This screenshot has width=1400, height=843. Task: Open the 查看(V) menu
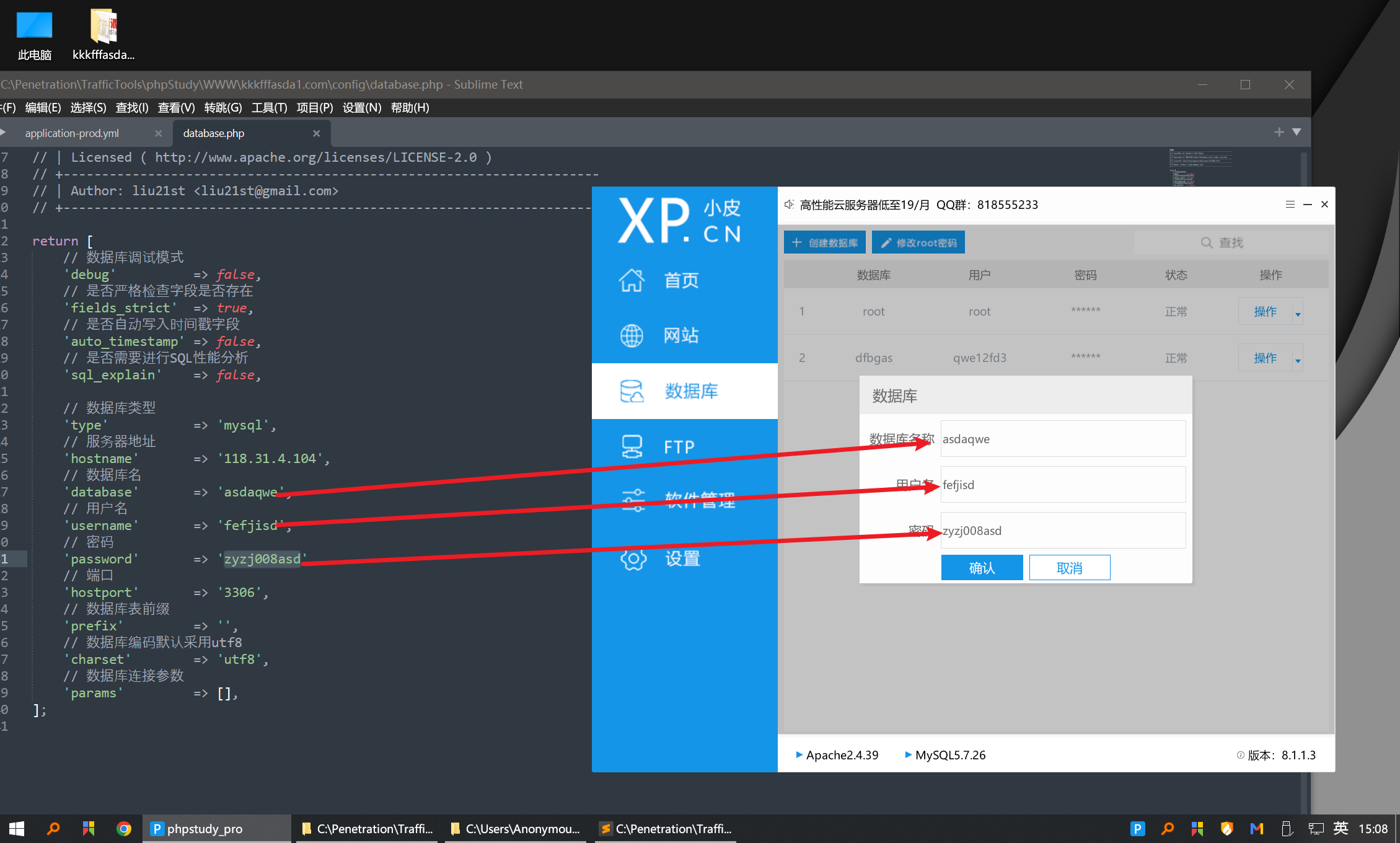pyautogui.click(x=176, y=108)
